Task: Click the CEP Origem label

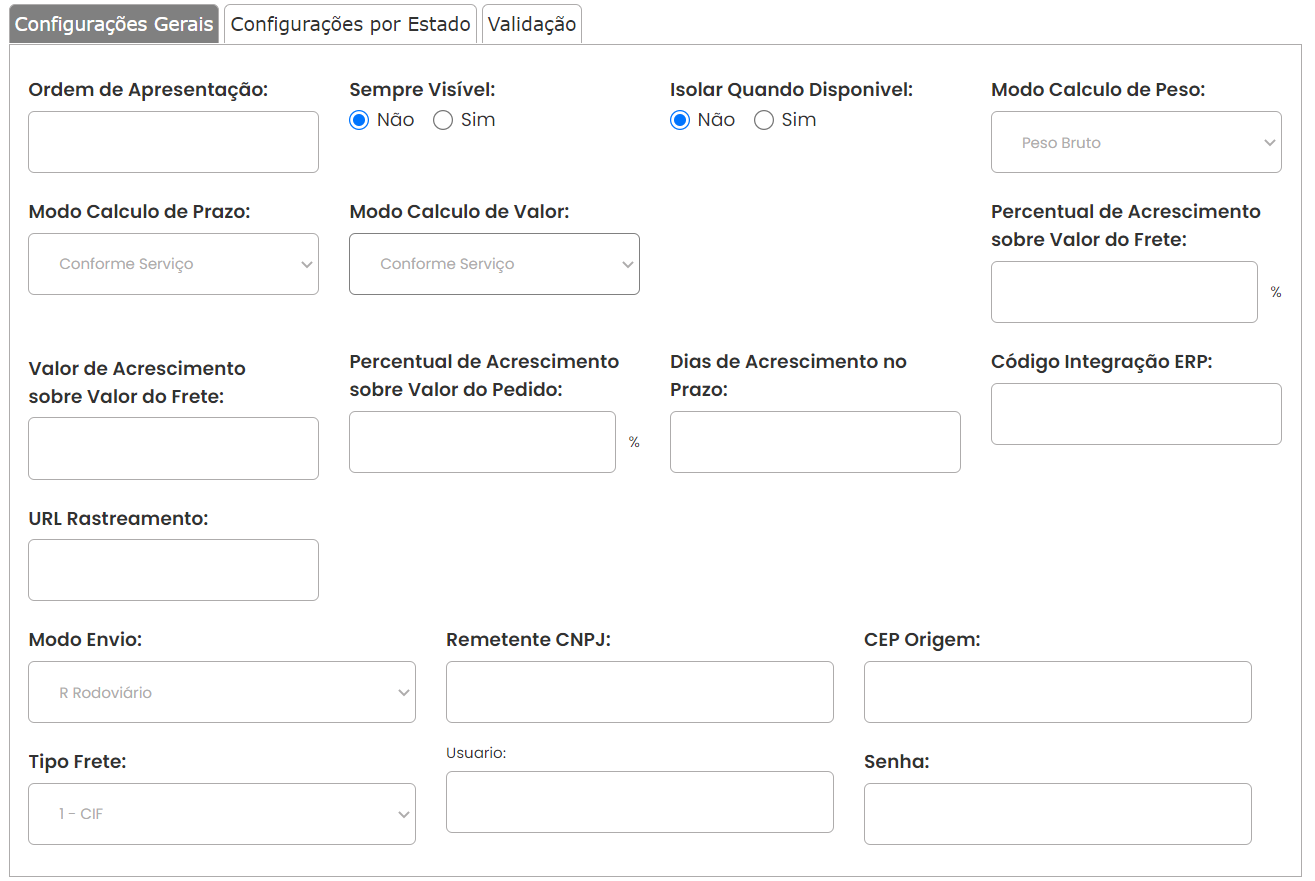Action: (x=922, y=640)
